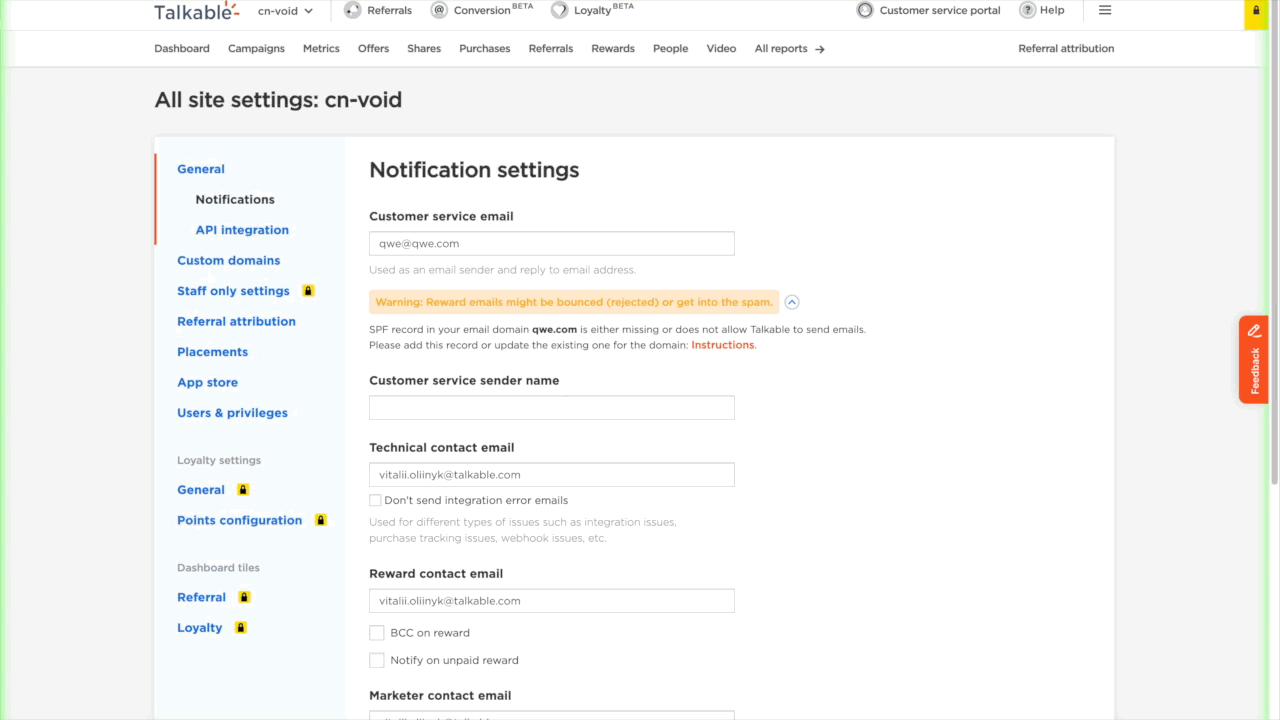The height and width of the screenshot is (720, 1280).
Task: Click the Customer service sender name field
Action: click(x=552, y=407)
